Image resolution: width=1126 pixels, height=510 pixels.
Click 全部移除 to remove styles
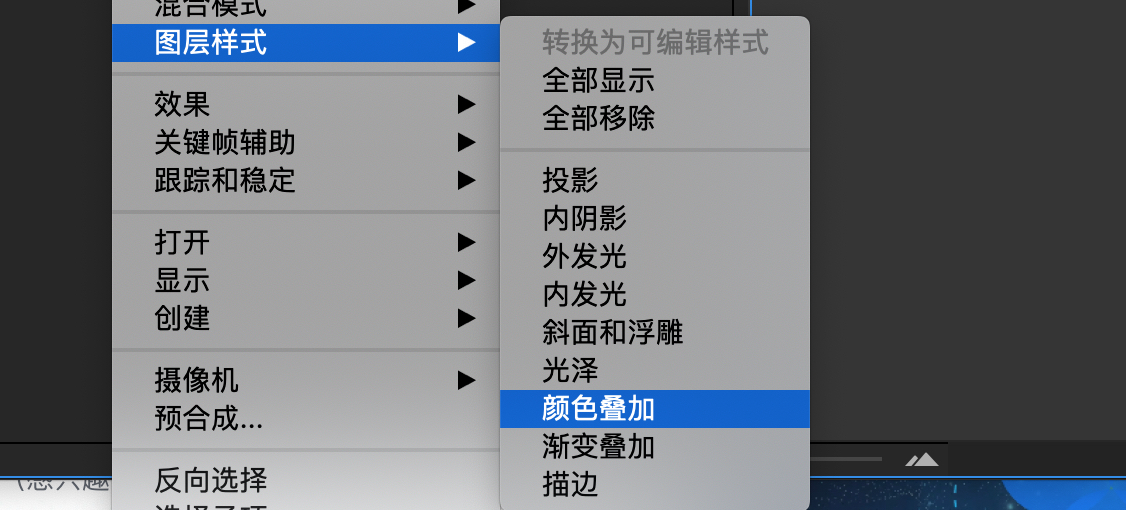point(654,119)
